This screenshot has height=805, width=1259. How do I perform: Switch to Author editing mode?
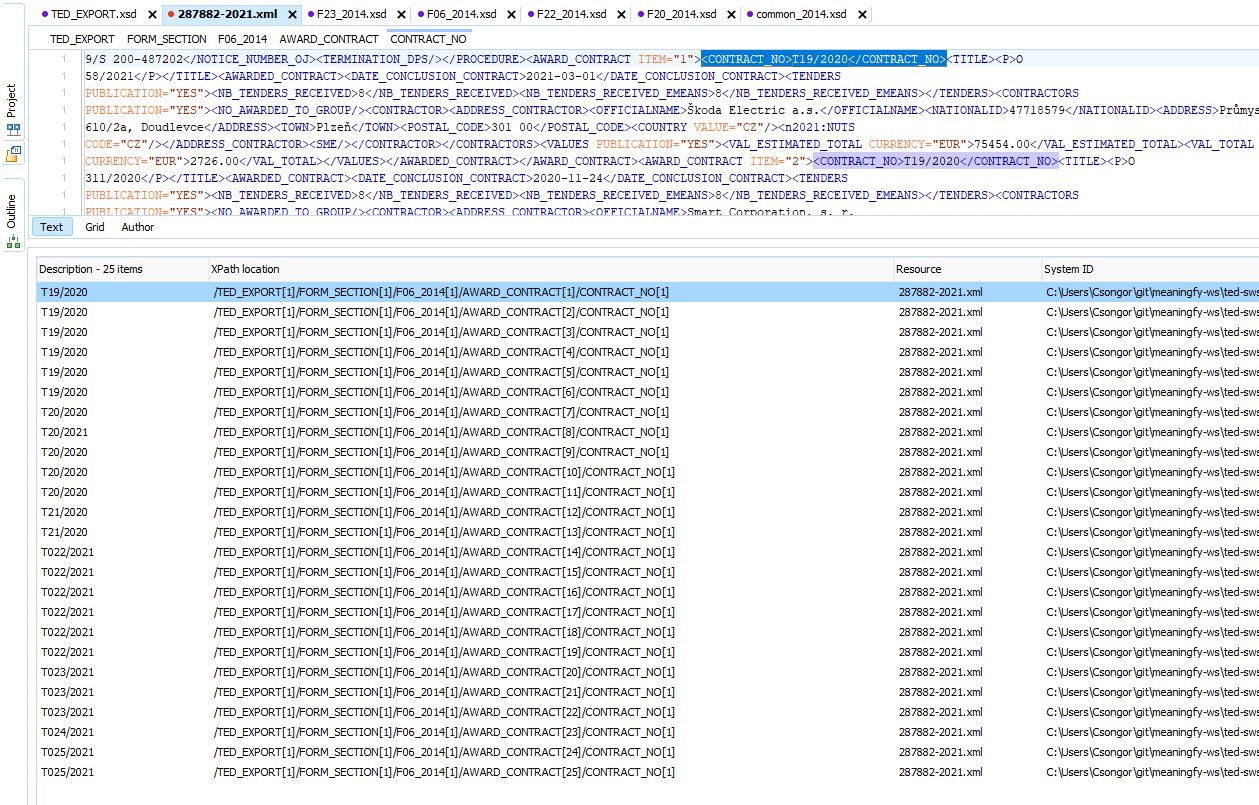137,227
